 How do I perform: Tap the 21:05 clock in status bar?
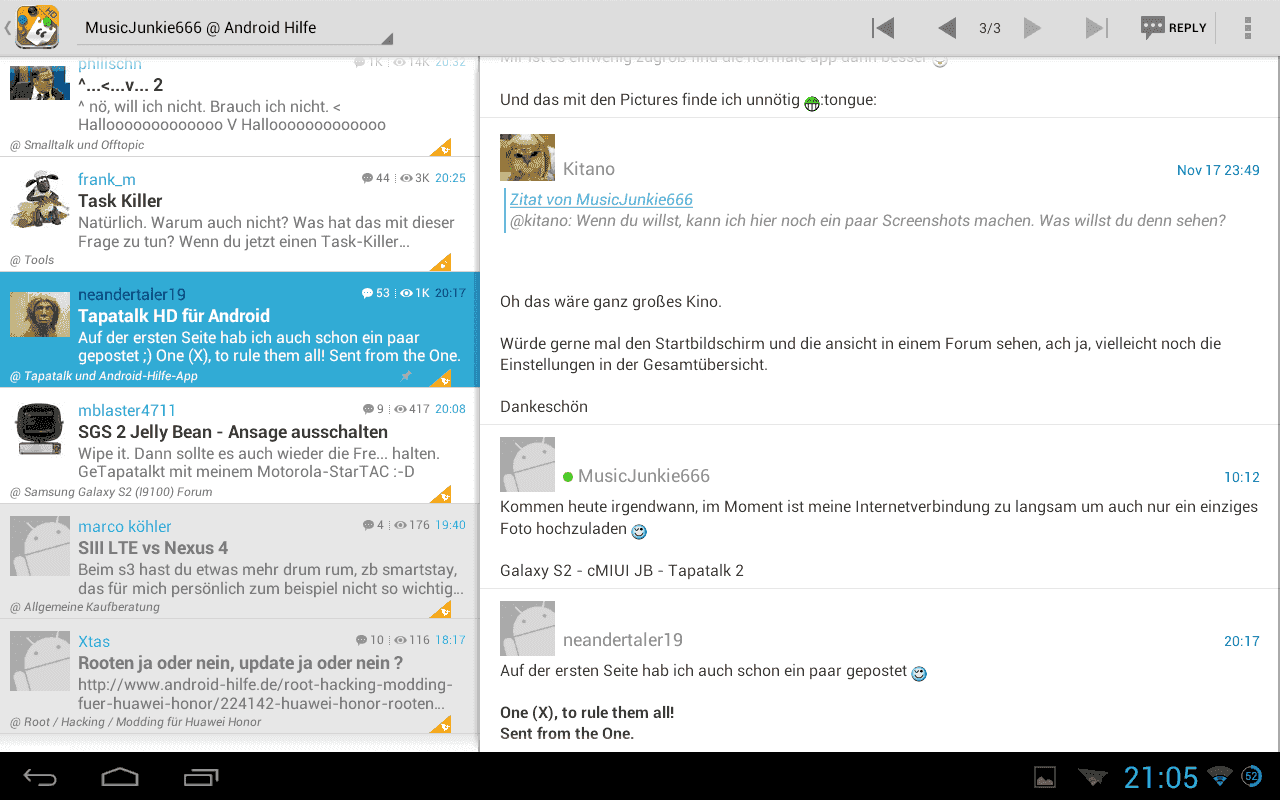tap(1161, 777)
